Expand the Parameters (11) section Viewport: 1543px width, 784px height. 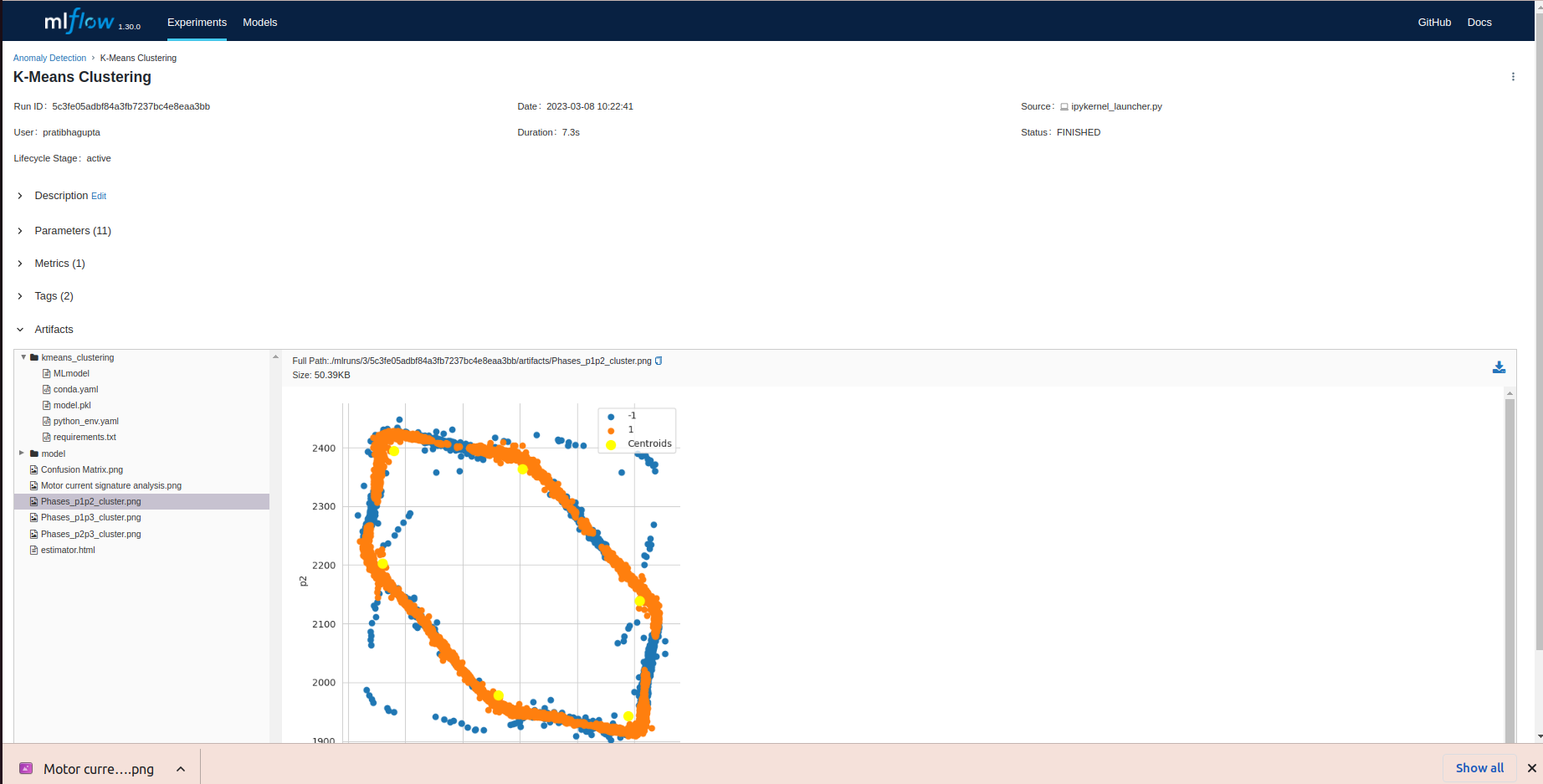click(20, 231)
